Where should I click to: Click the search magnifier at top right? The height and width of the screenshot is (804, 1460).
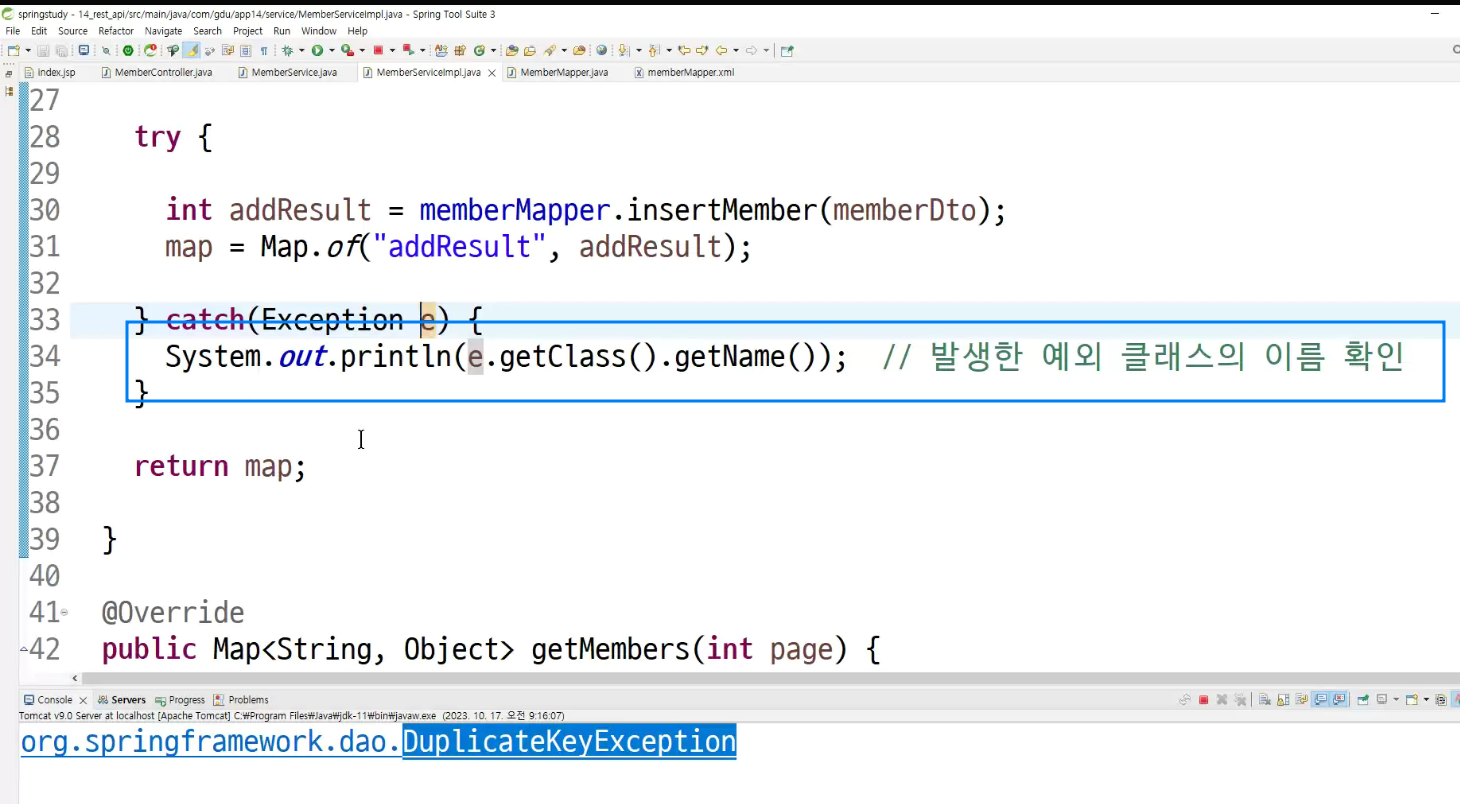click(x=1456, y=50)
